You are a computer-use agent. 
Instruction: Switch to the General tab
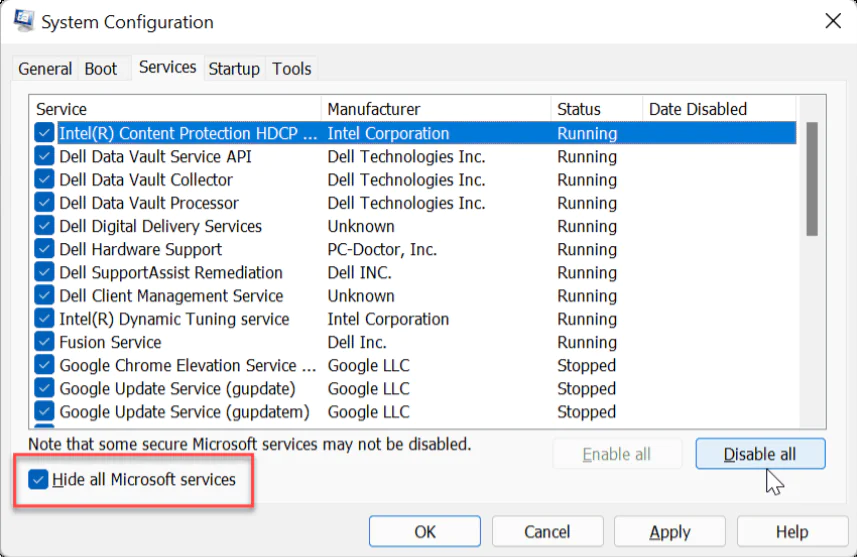45,69
